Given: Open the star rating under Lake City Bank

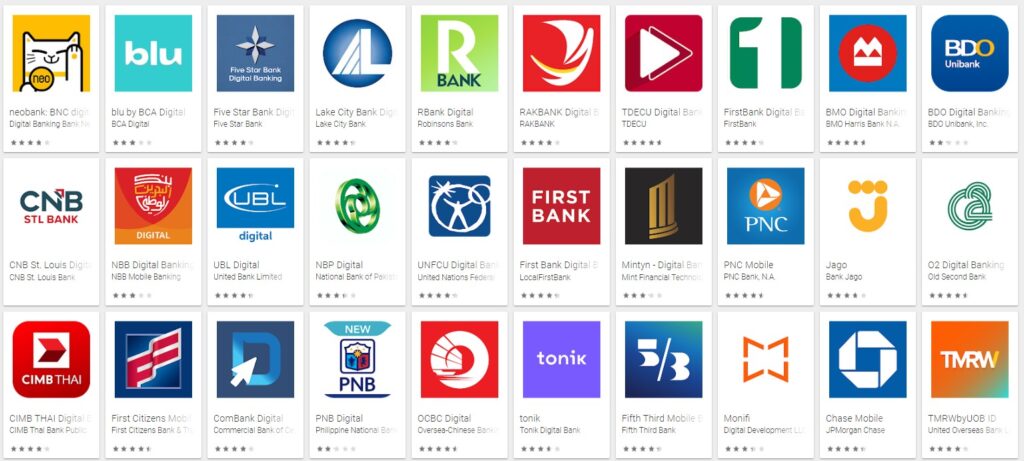Looking at the screenshot, I should pyautogui.click(x=336, y=142).
